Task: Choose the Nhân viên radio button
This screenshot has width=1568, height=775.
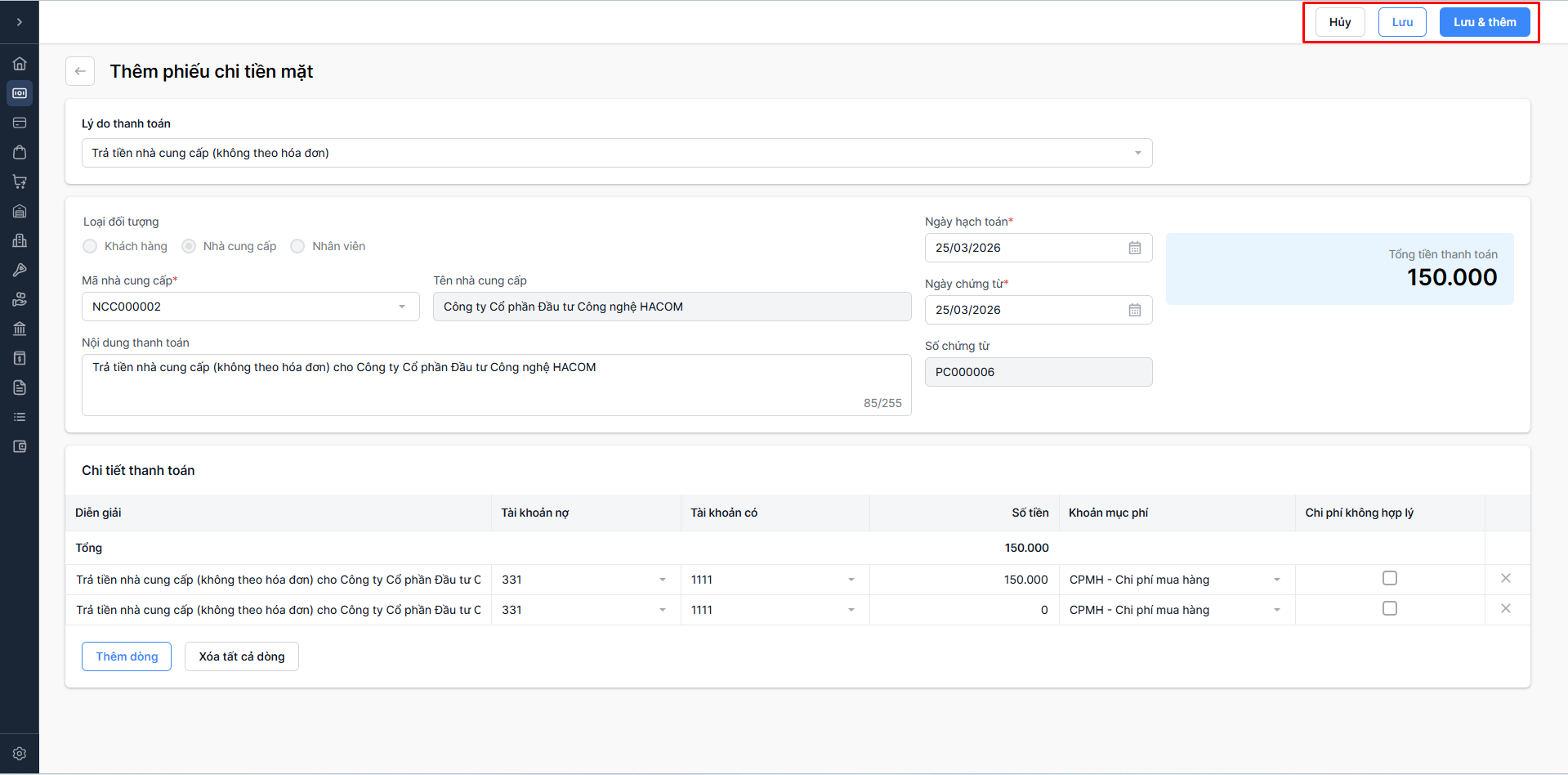Action: [298, 246]
